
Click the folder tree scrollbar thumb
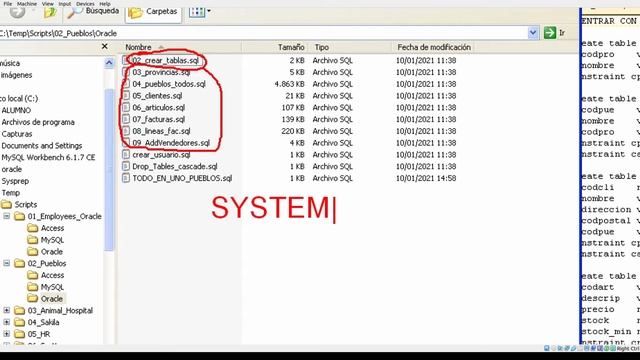109,169
